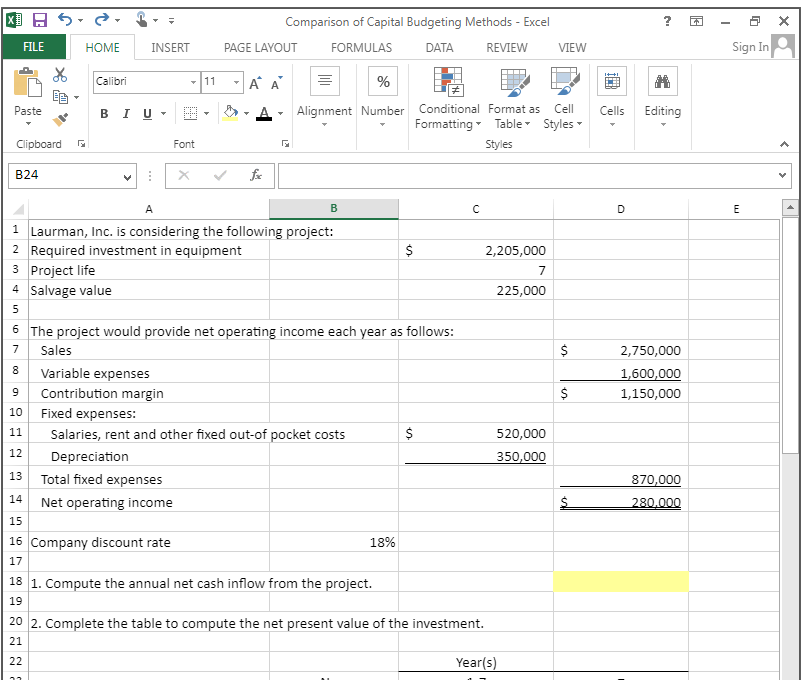Open the Calibri font name dropdown

pyautogui.click(x=193, y=82)
